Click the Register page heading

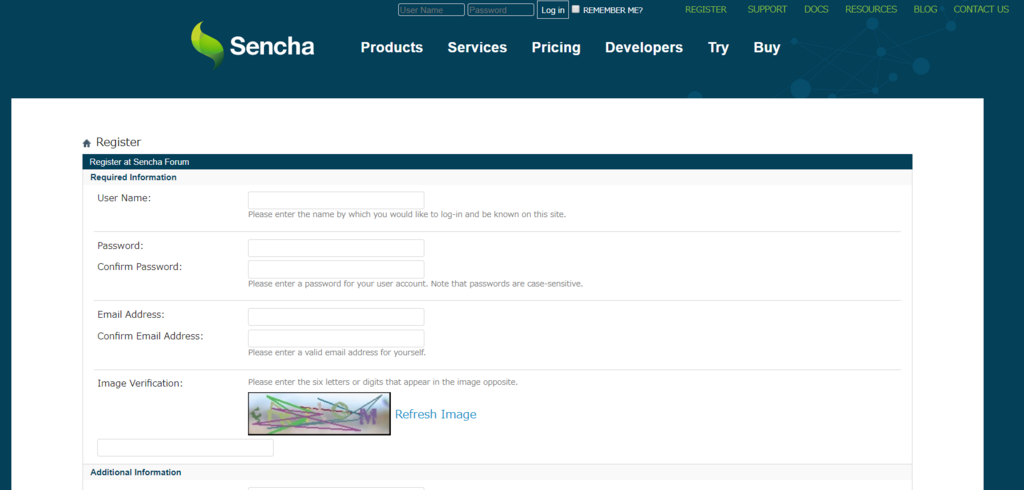[118, 142]
